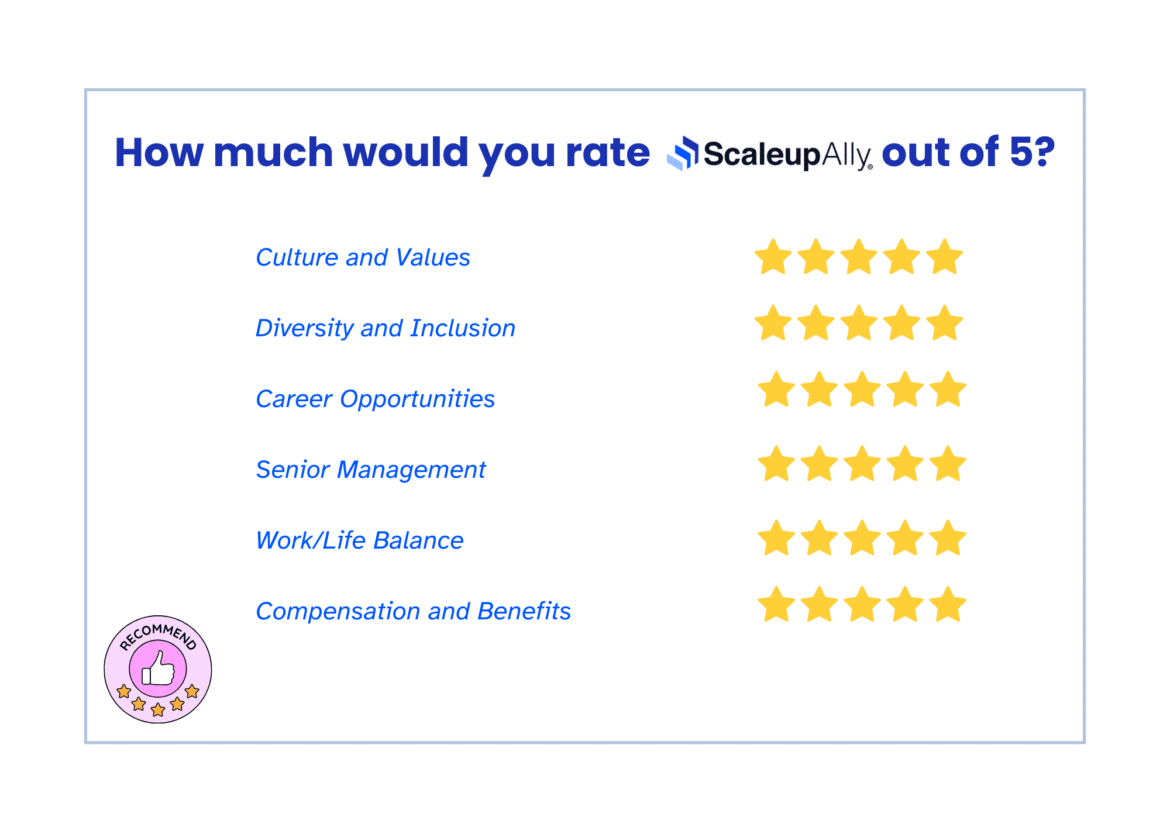Click the Senior Management label
The width and height of the screenshot is (1170, 827).
[370, 469]
